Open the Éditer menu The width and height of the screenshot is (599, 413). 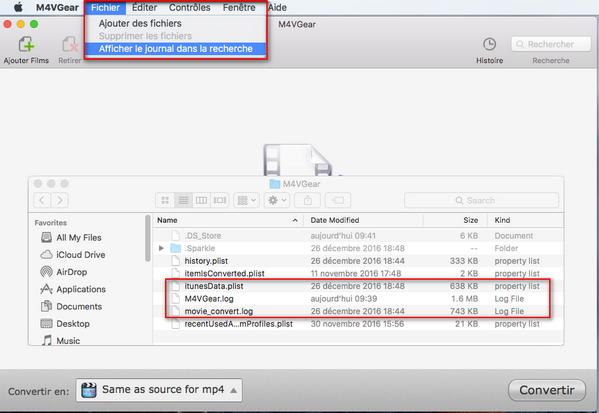coord(144,7)
